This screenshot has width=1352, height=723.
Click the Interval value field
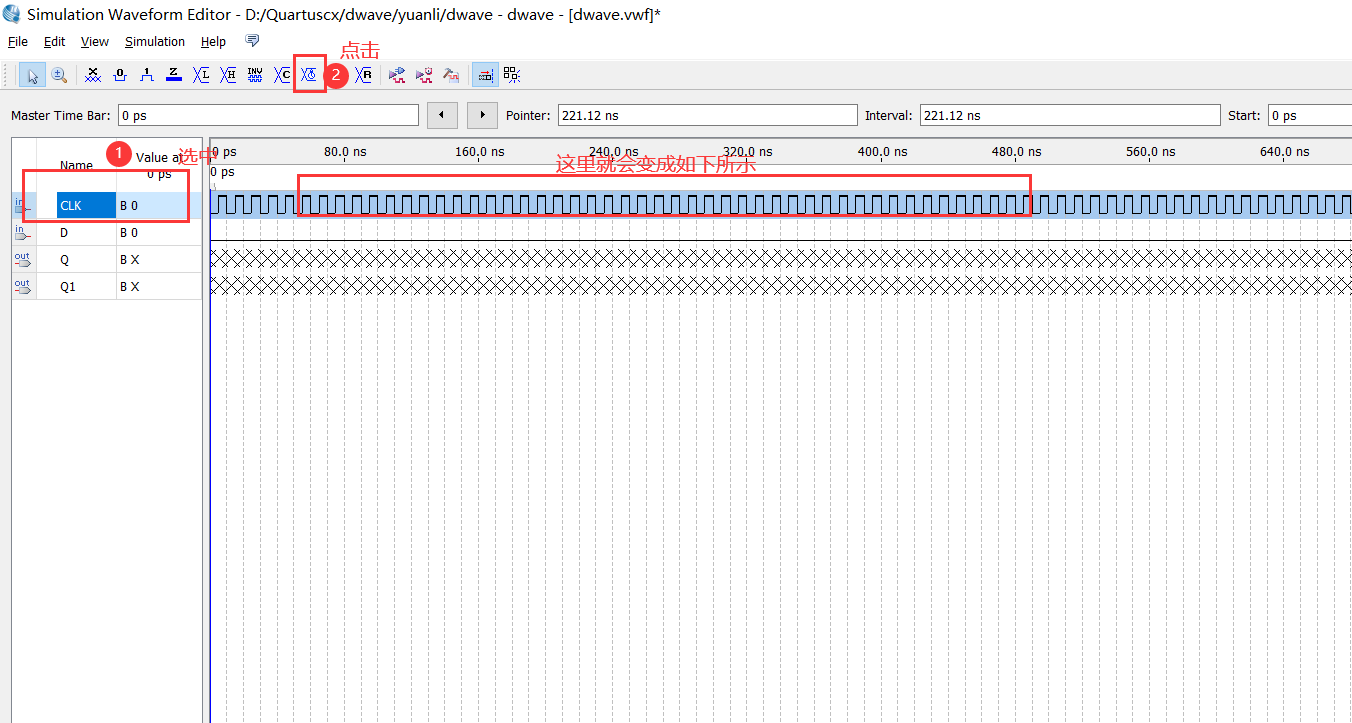[1069, 115]
